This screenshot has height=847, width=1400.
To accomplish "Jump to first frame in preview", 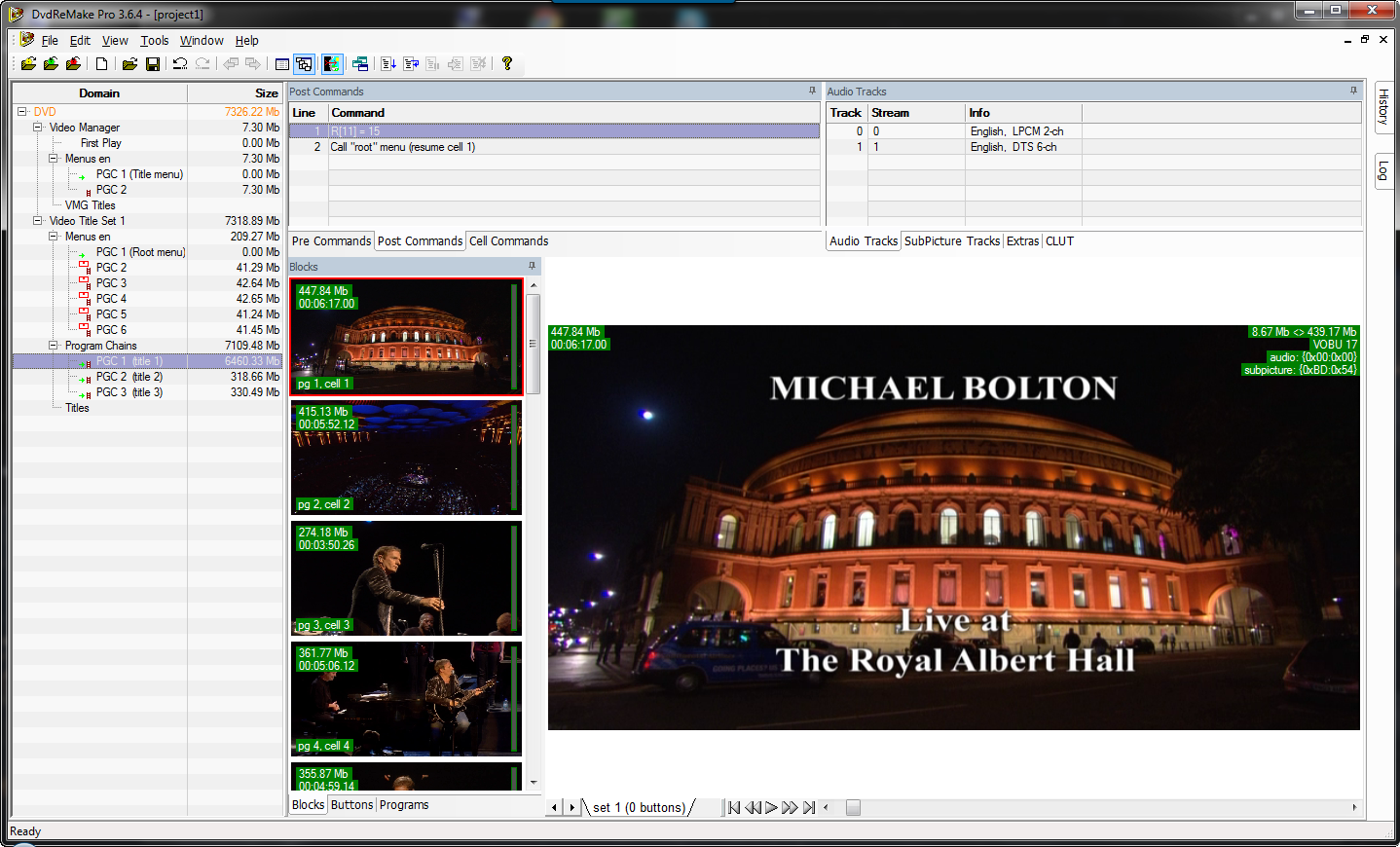I will click(x=734, y=807).
